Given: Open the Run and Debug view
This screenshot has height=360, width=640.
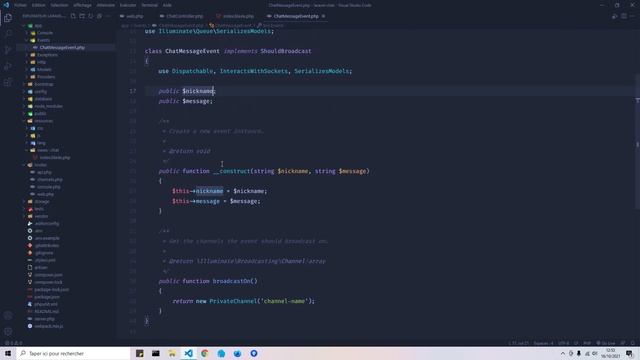Looking at the screenshot, I should click(x=8, y=66).
